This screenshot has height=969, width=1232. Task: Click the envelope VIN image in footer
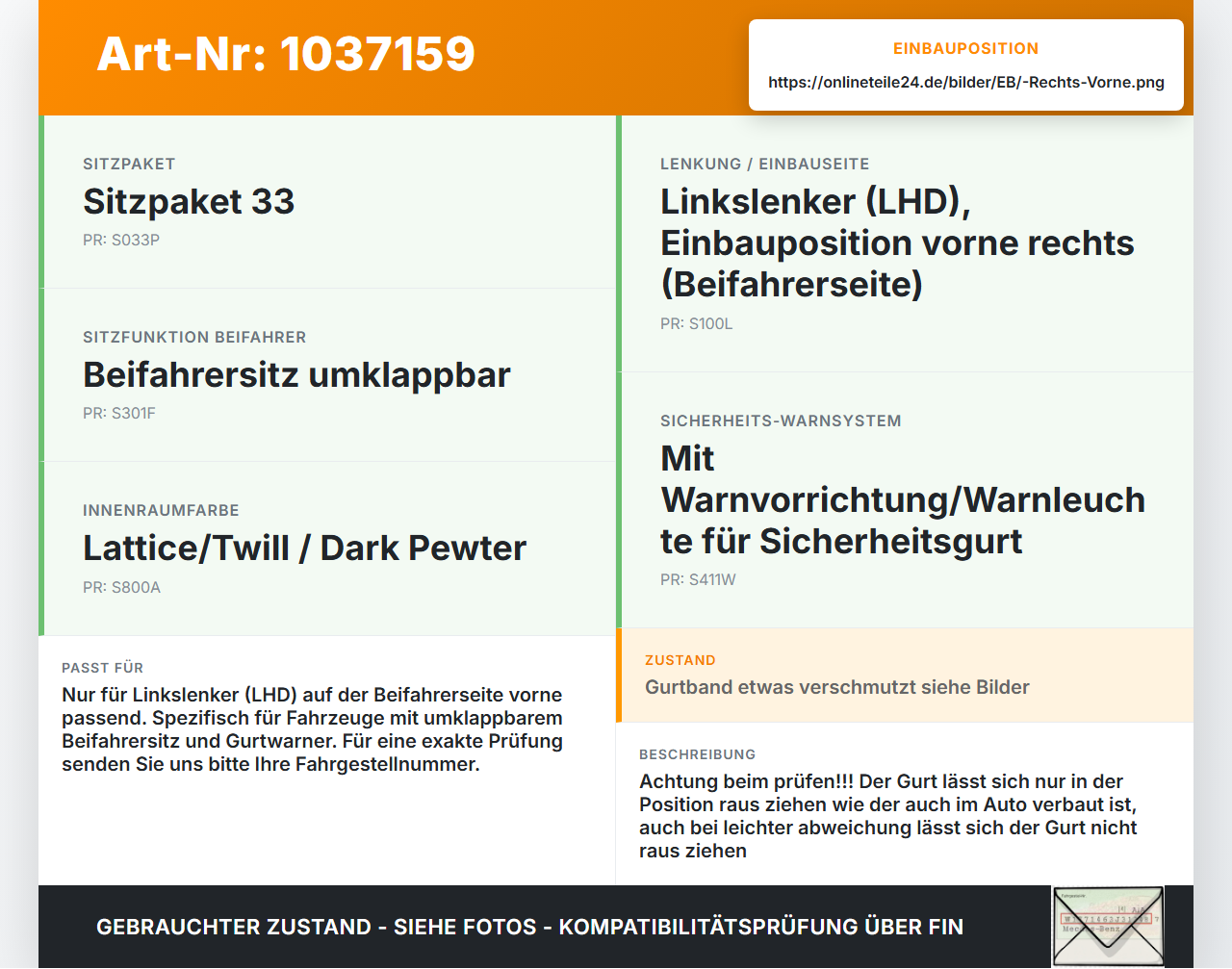pos(1108,926)
